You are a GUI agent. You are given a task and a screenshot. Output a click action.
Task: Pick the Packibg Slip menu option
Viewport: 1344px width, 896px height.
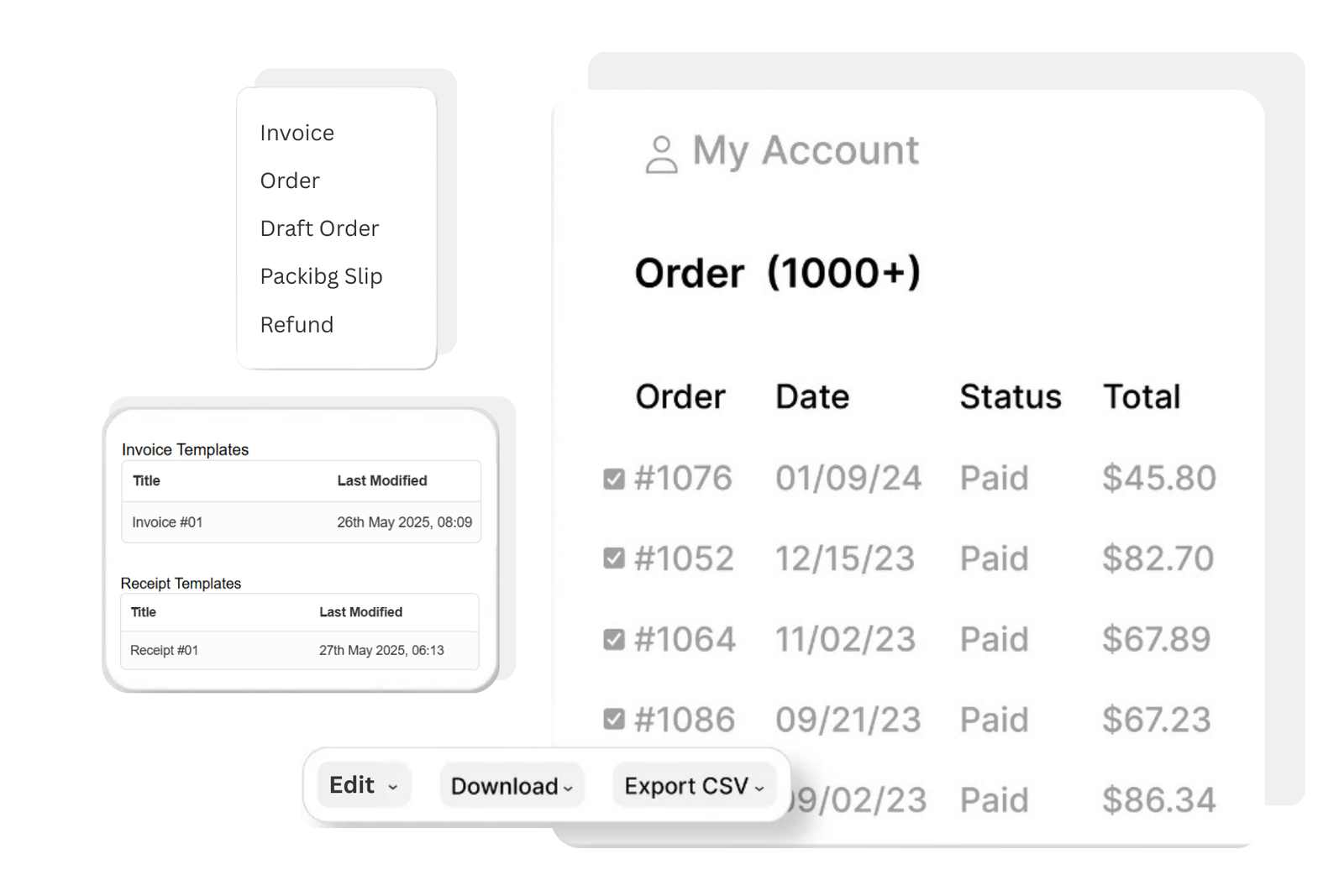tap(321, 276)
